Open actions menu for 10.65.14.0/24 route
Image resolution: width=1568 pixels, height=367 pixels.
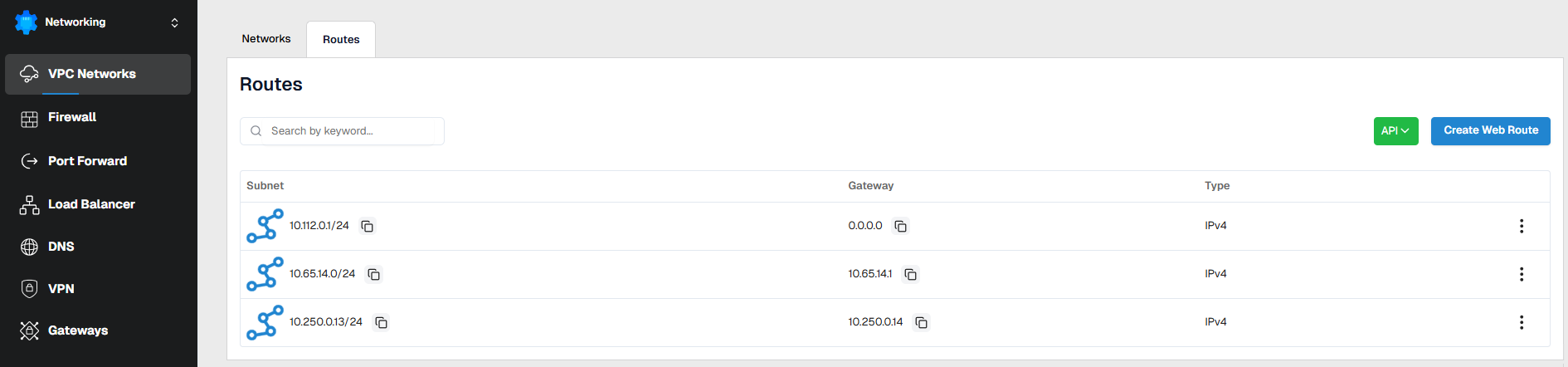[1521, 274]
